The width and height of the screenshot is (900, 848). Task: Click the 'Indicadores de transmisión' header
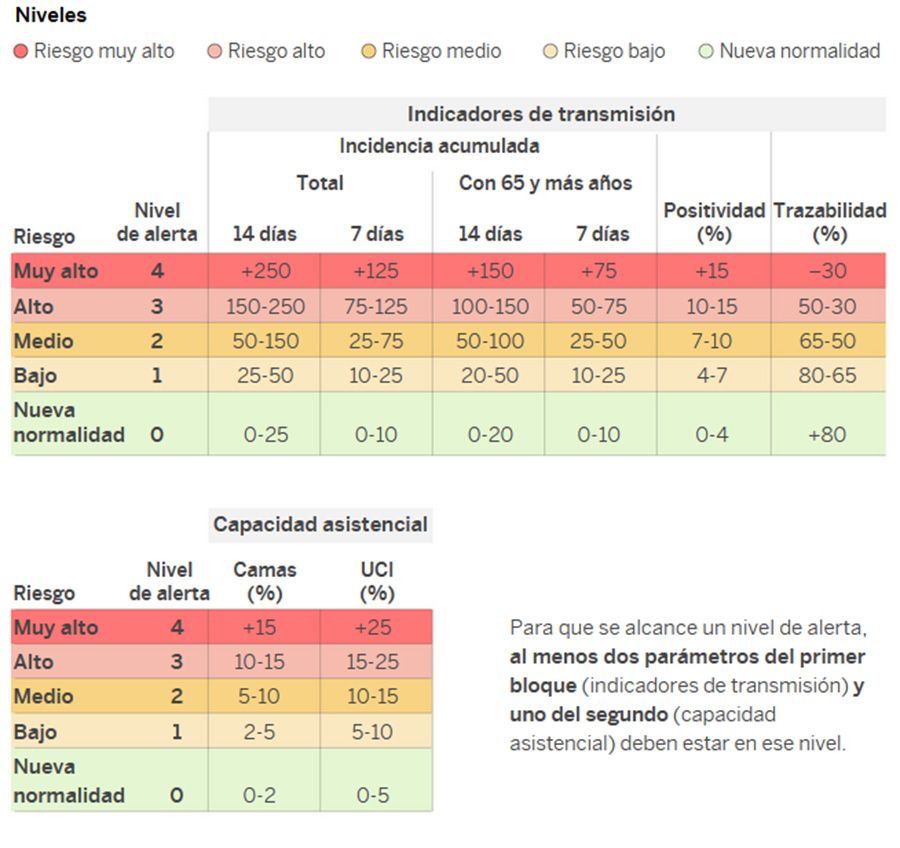click(541, 114)
